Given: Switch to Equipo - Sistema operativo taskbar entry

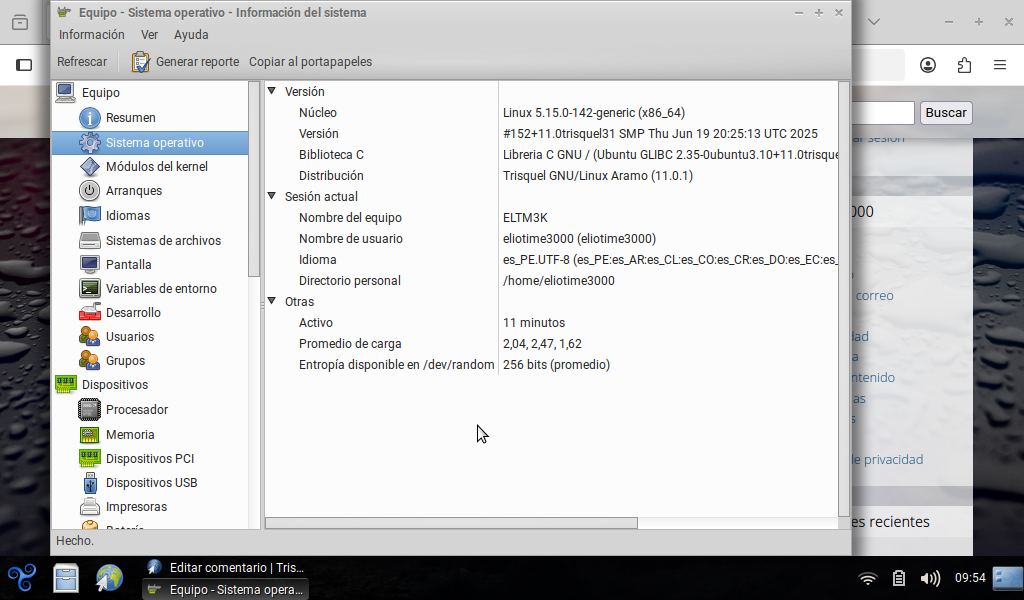Looking at the screenshot, I should click(x=226, y=590).
